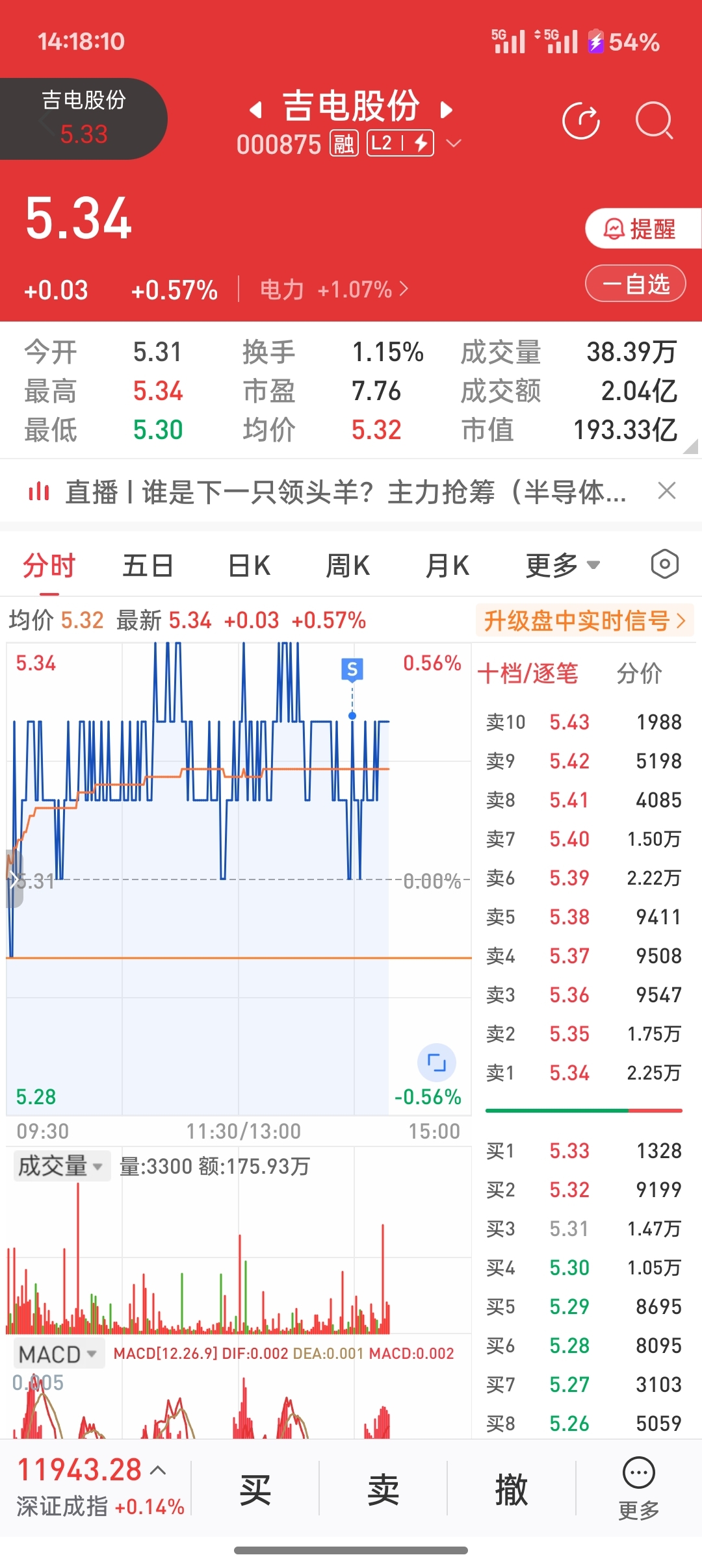This screenshot has width=702, height=1568.
Task: Tap the S sell signal marker on chart
Action: [x=352, y=669]
